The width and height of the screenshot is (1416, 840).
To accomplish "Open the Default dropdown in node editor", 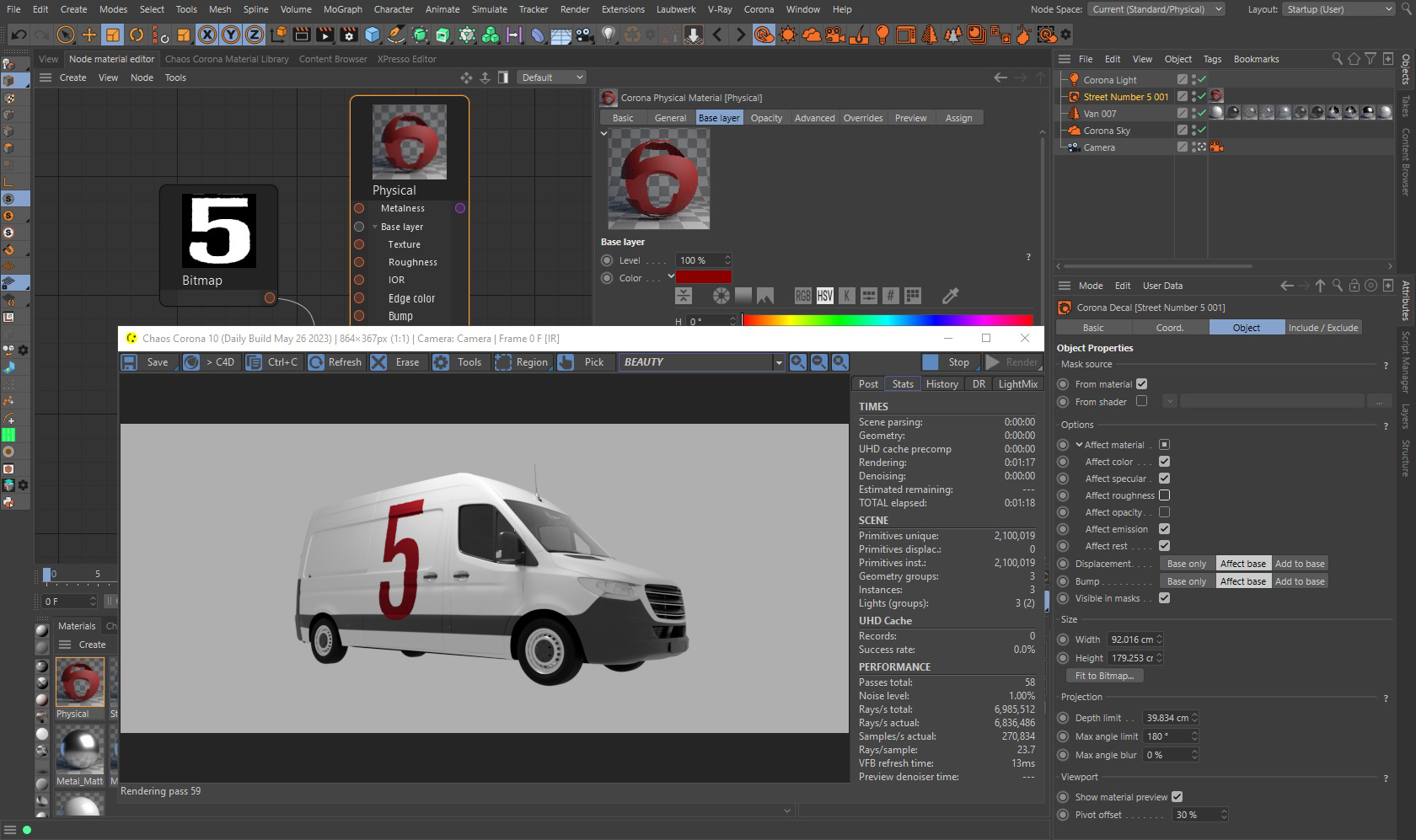I will coord(551,78).
